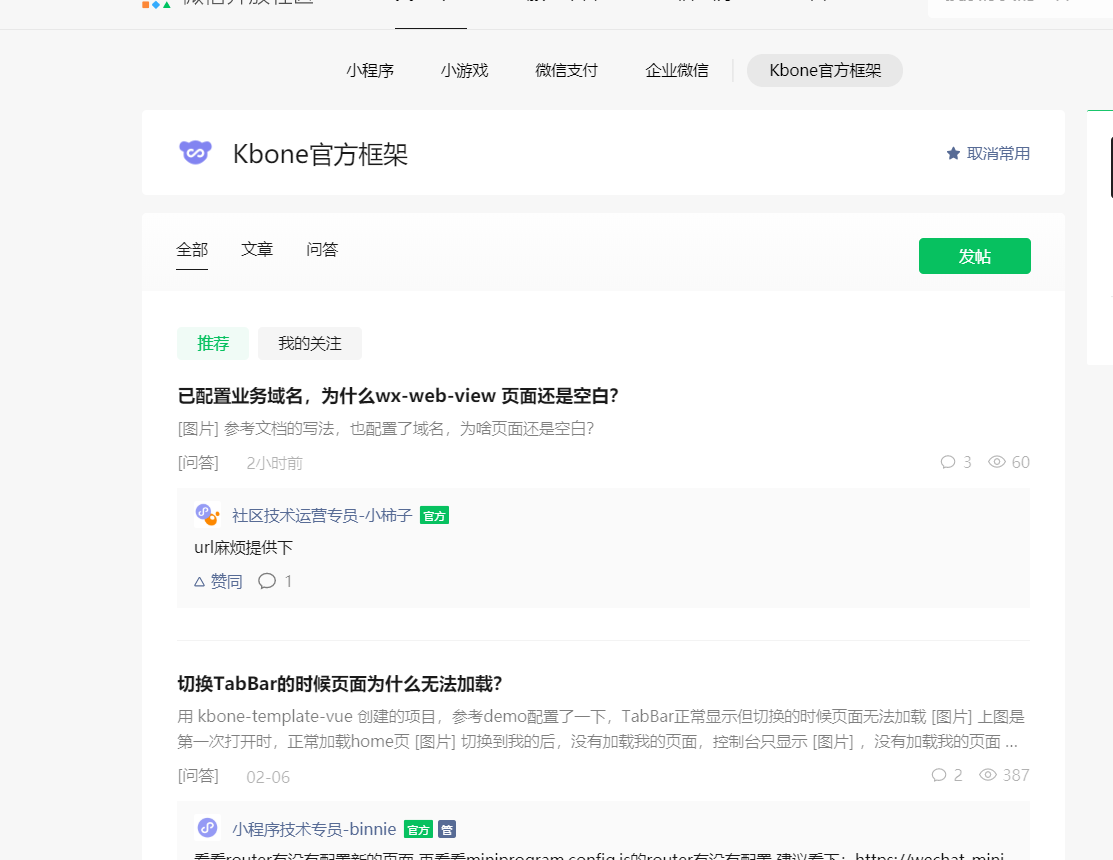Screen dimensions: 1113x860
Task: Click the eye icon showing 387
Action: 987,775
